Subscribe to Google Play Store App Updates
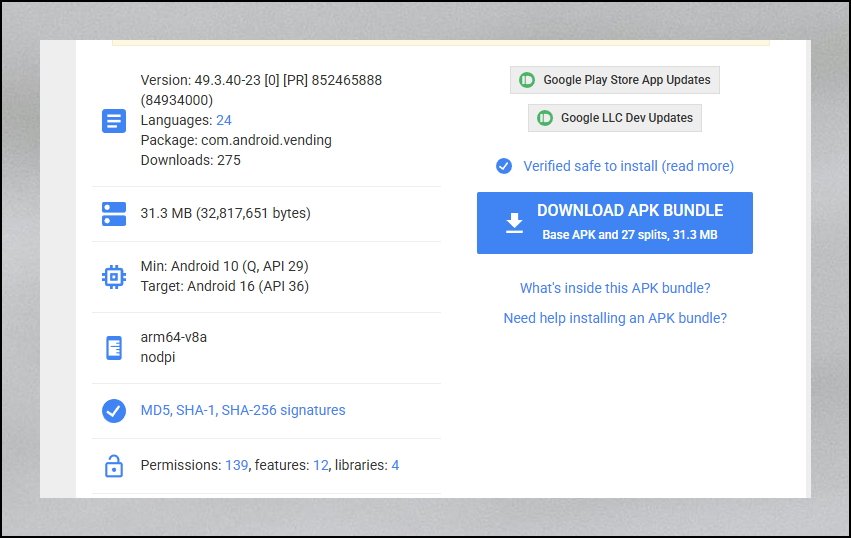 coord(615,80)
